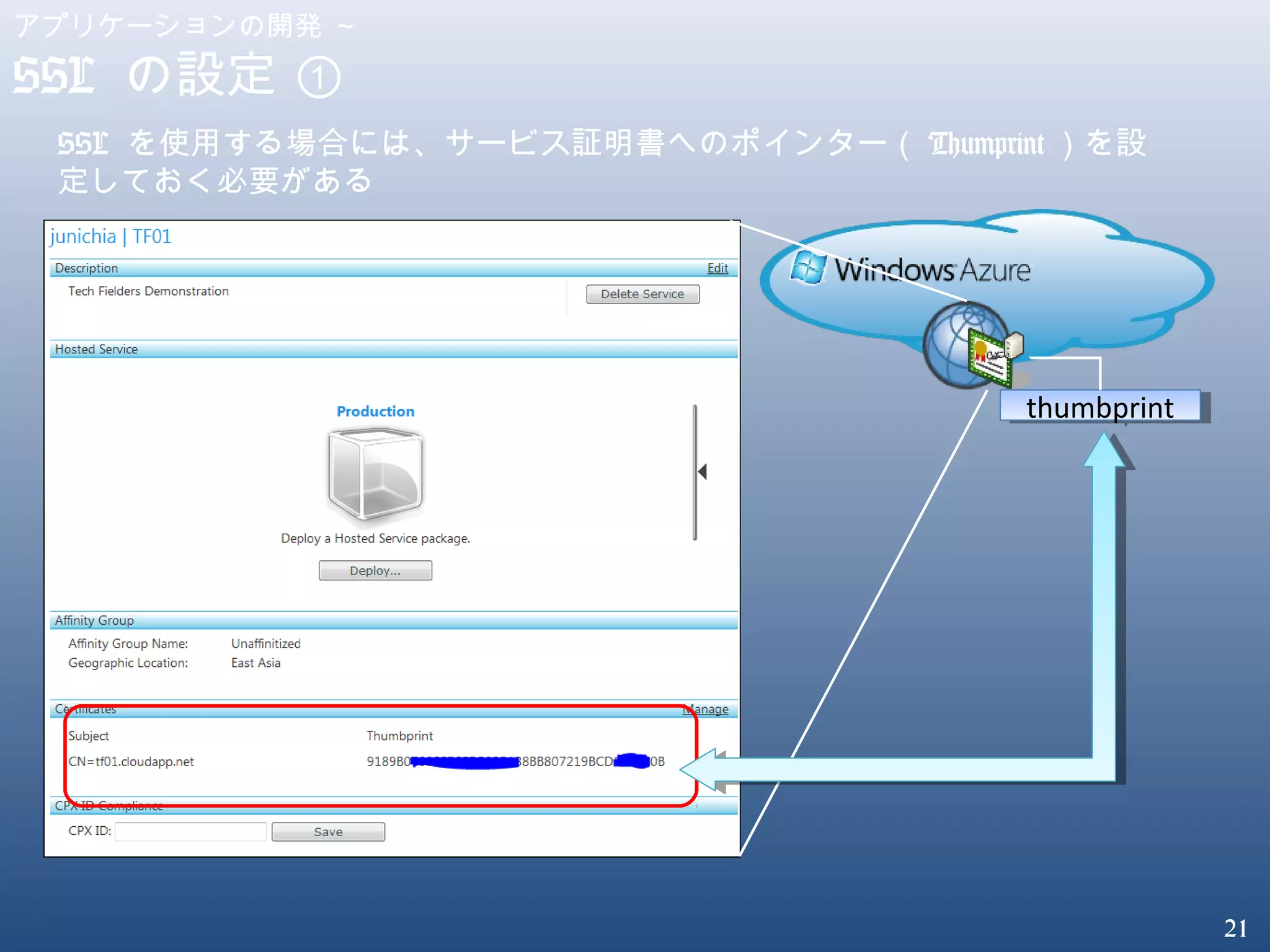Click the Affinity Group section header
Screen dimensions: 1270x952
(394, 620)
